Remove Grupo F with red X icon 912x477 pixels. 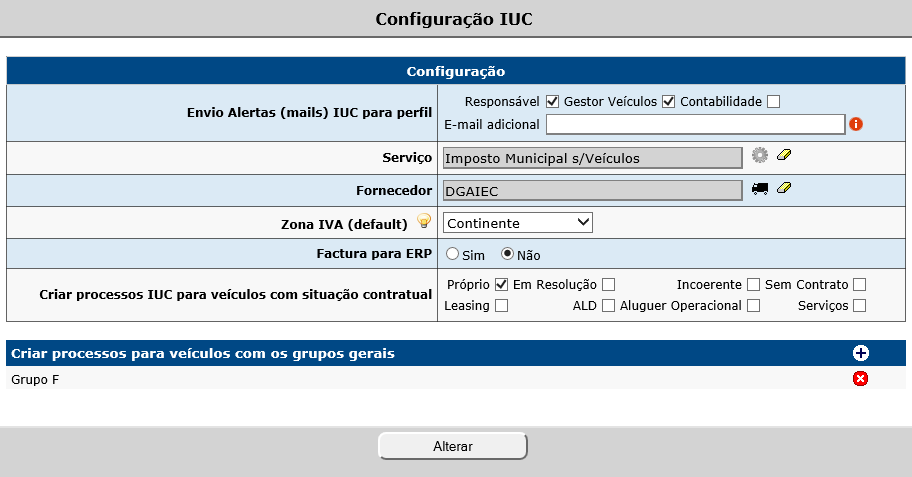pos(860,379)
